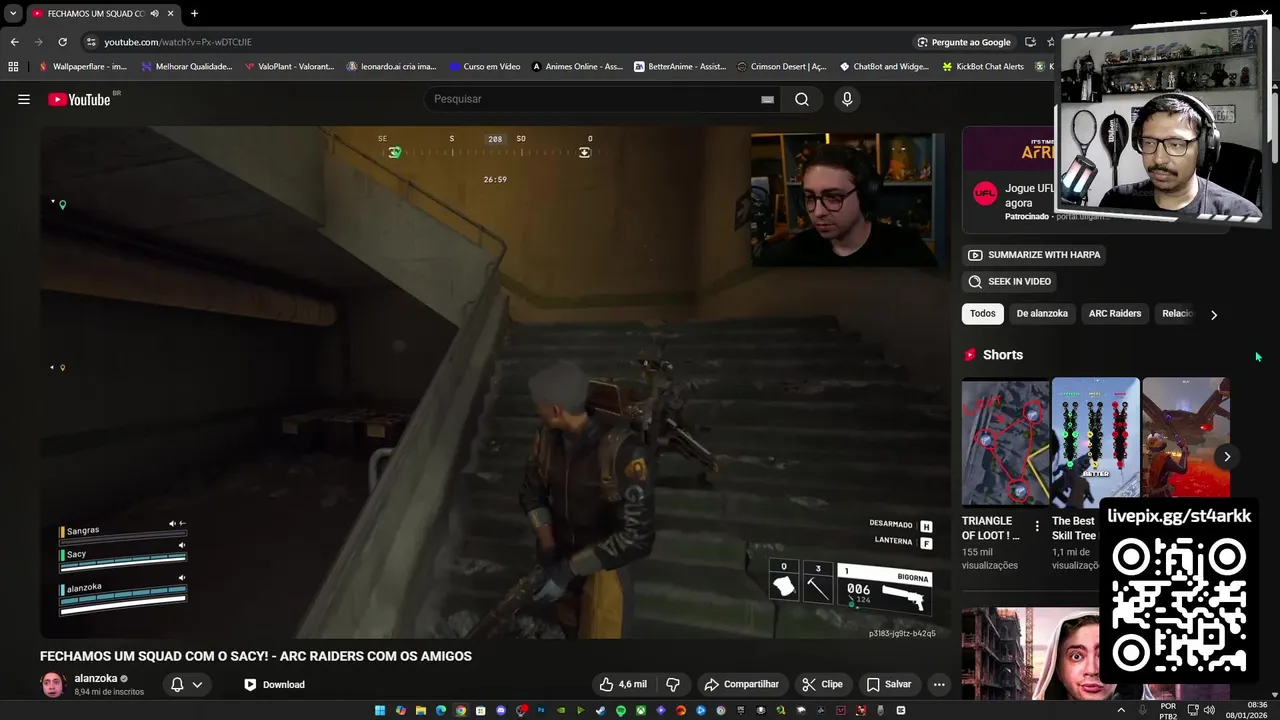The image size is (1280, 720).
Task: Click the Shorts section heading
Action: [1002, 355]
